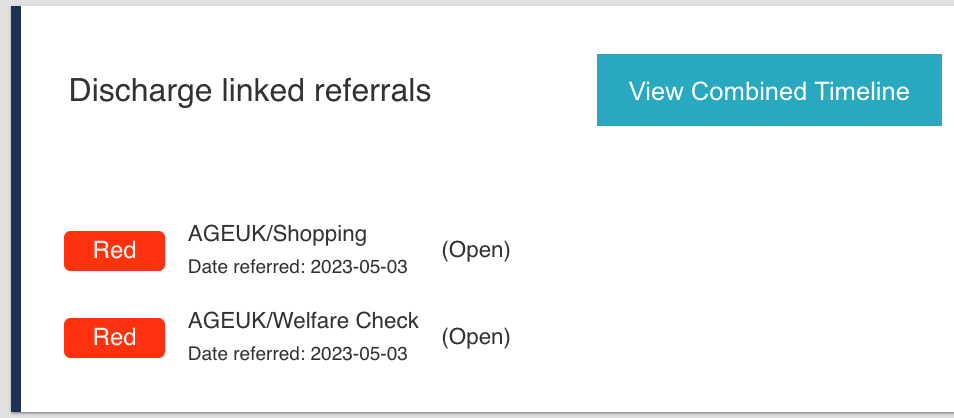Click the 2023-05-03 date in the Shopping row
The width and height of the screenshot is (954, 418).
click(358, 268)
